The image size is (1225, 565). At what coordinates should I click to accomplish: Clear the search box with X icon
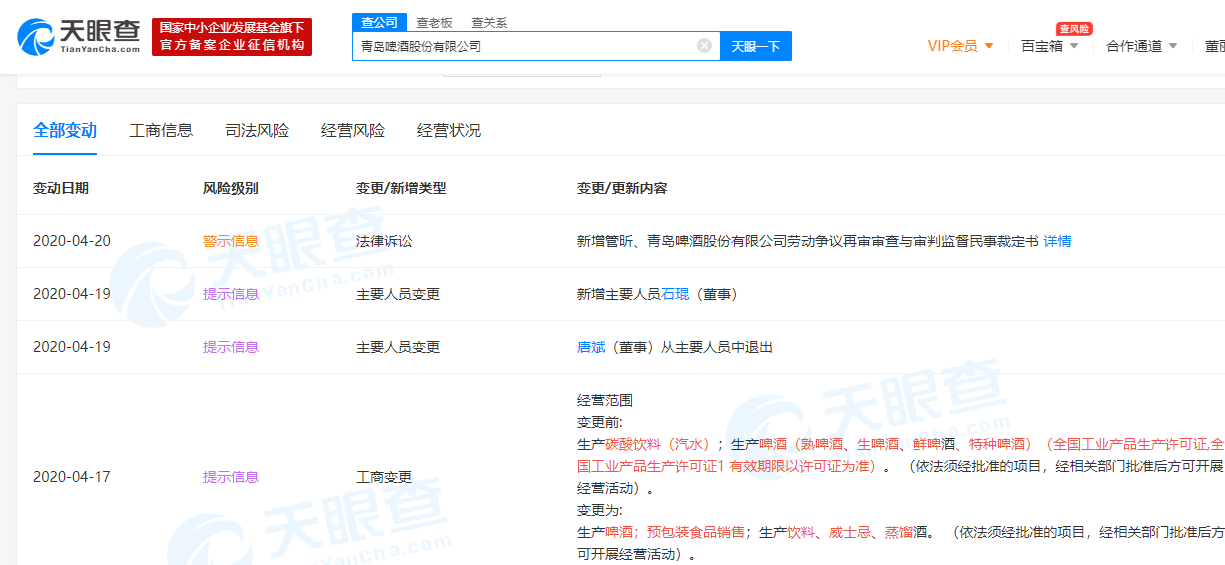pyautogui.click(x=704, y=46)
